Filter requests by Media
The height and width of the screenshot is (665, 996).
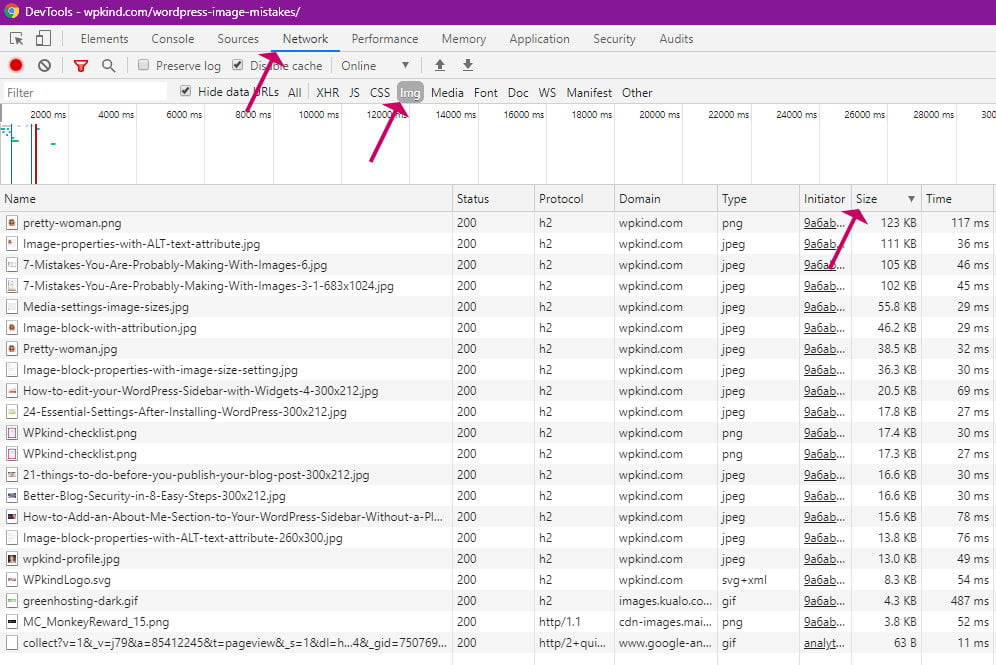(x=447, y=93)
